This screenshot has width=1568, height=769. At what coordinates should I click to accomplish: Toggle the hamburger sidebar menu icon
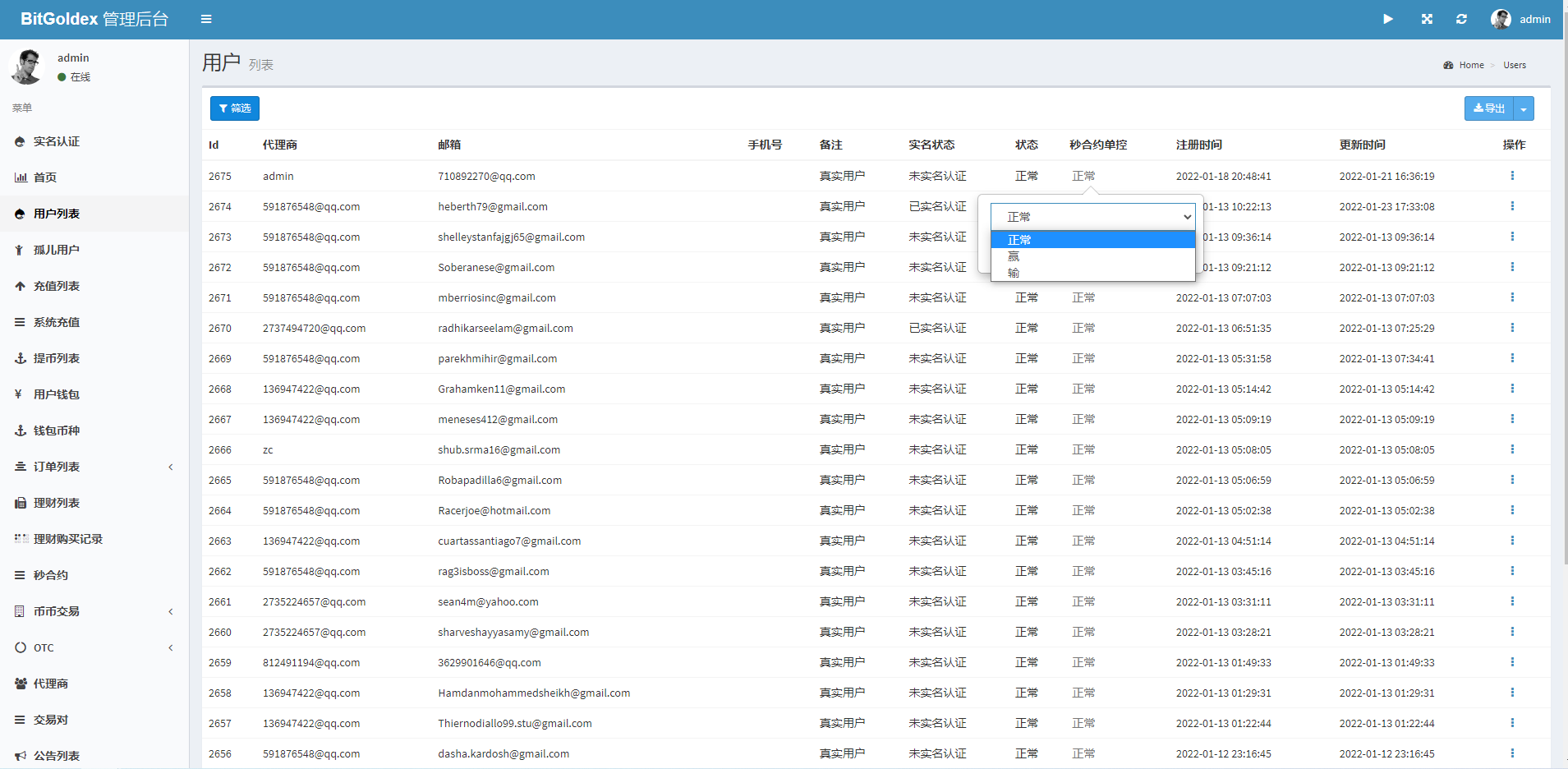click(x=206, y=19)
